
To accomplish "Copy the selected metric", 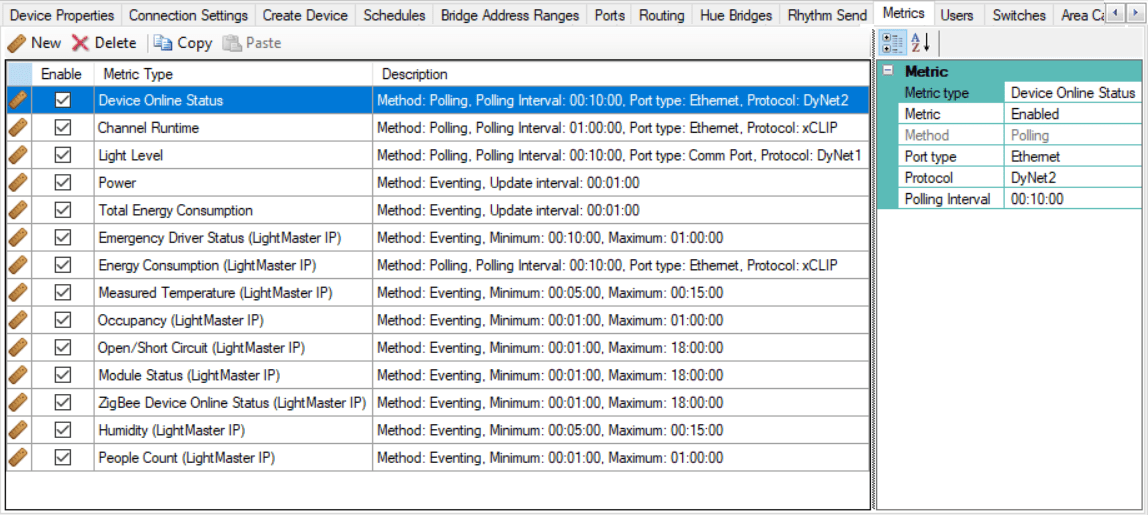I will [183, 43].
